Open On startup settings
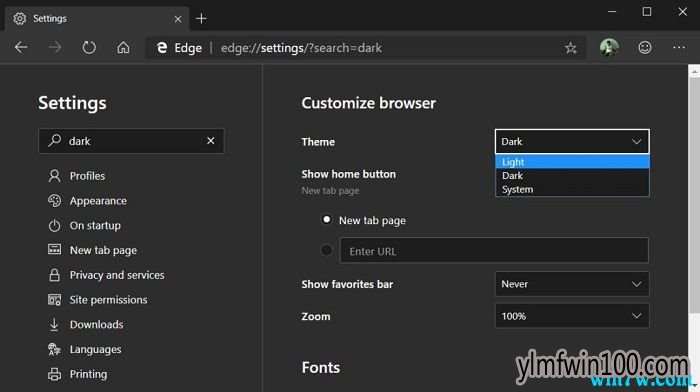 pyautogui.click(x=95, y=225)
